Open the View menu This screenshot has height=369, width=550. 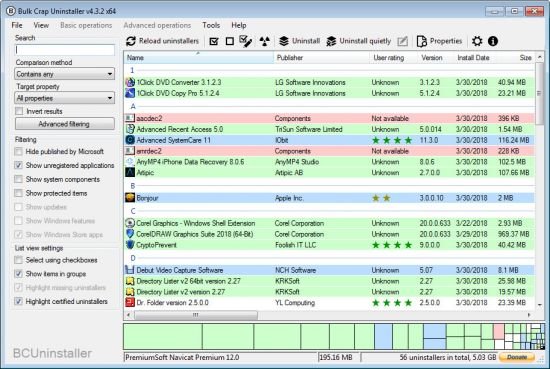tap(41, 25)
